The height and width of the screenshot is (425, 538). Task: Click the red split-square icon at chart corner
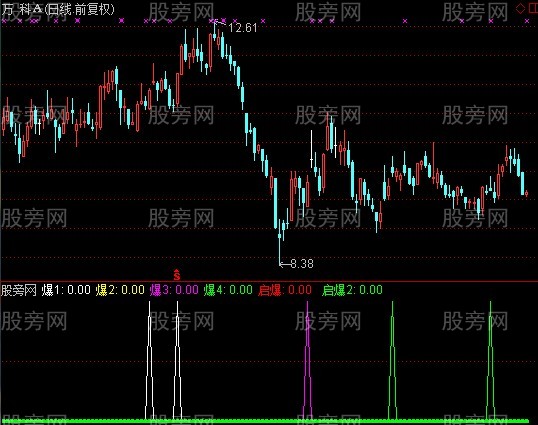[x=533, y=9]
